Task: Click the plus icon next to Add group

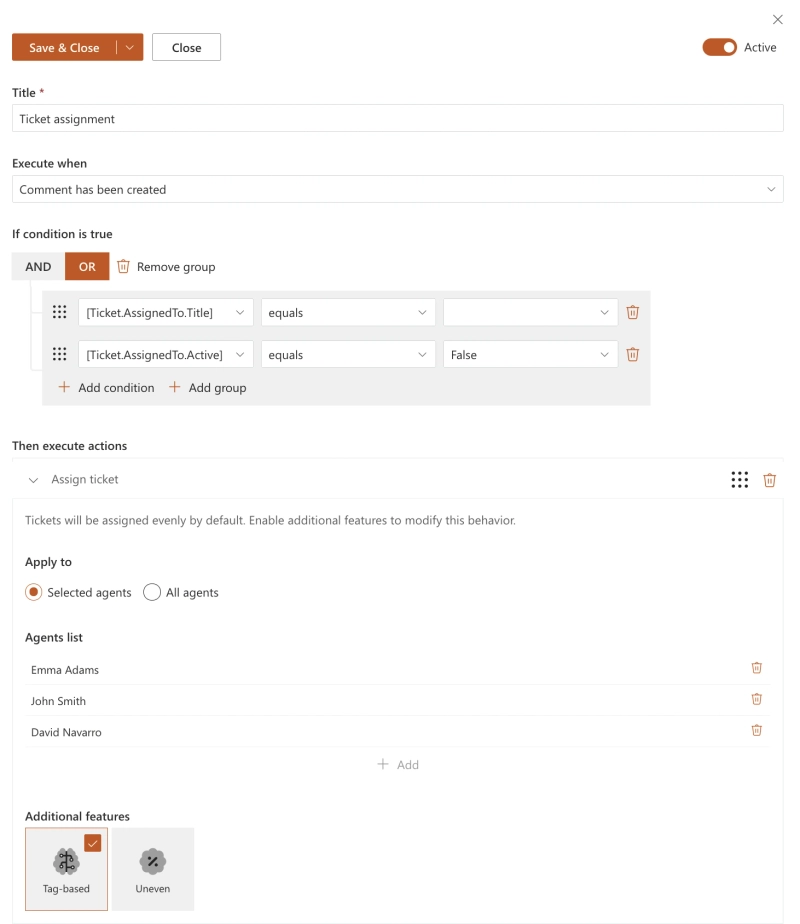Action: 174,387
